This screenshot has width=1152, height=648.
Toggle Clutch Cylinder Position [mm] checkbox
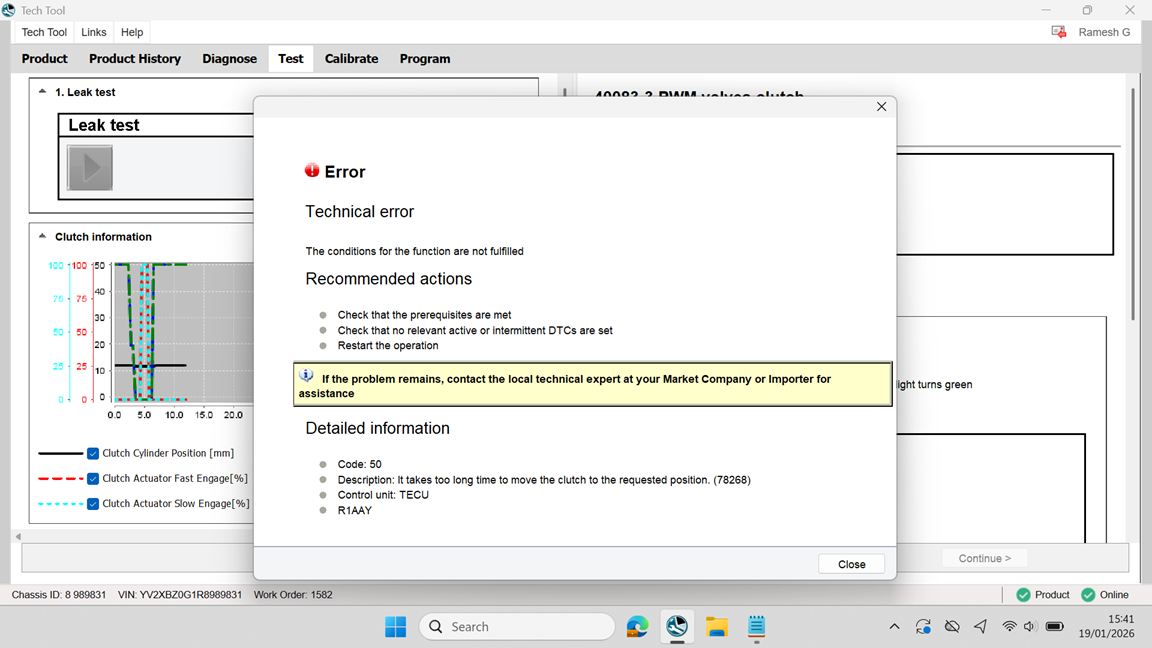click(x=93, y=453)
